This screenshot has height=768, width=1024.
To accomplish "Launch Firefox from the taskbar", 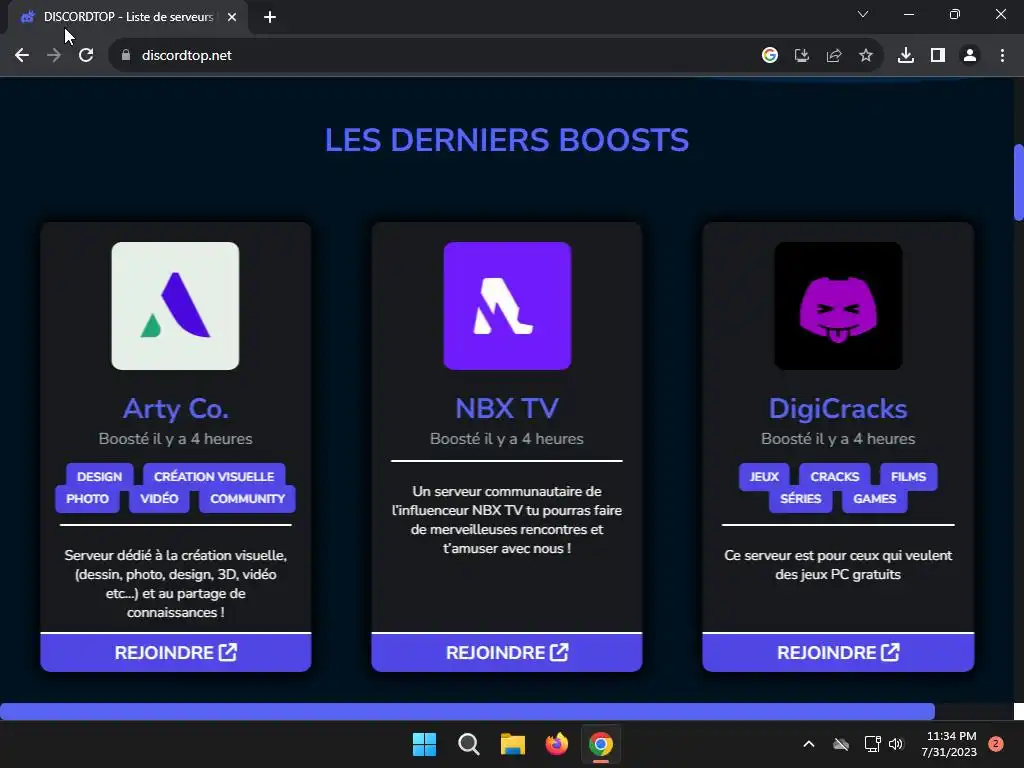I will click(556, 744).
